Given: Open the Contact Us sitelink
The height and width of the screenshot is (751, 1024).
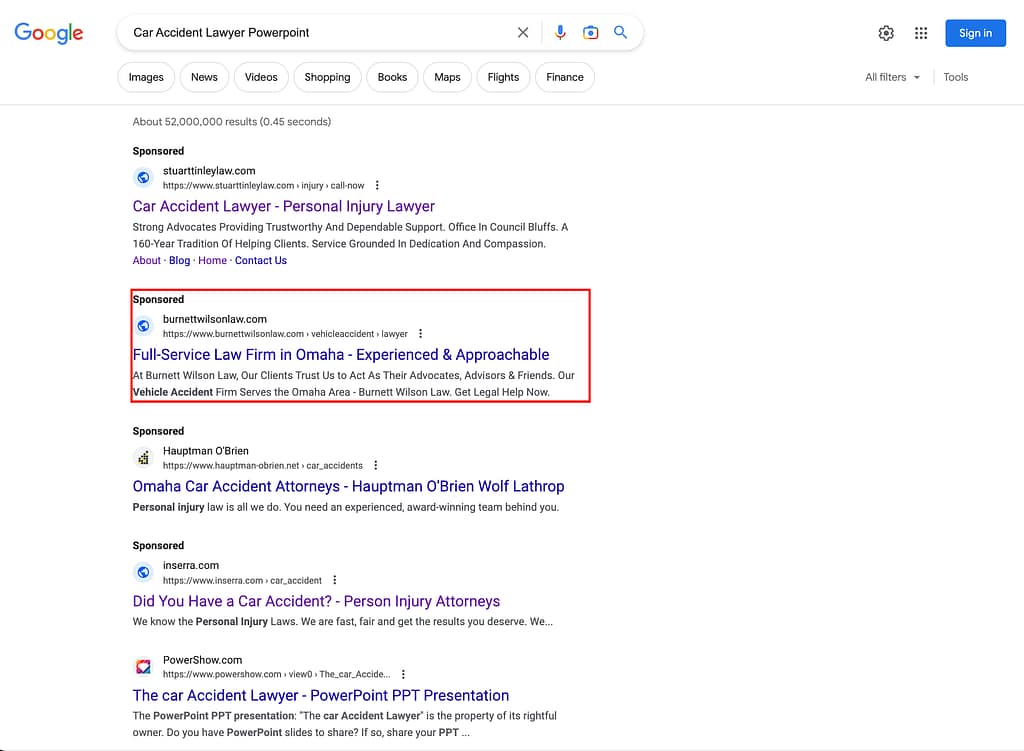Looking at the screenshot, I should (x=261, y=261).
